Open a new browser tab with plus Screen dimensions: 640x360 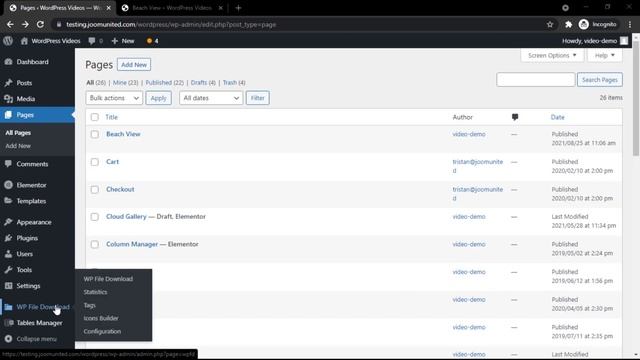238,8
